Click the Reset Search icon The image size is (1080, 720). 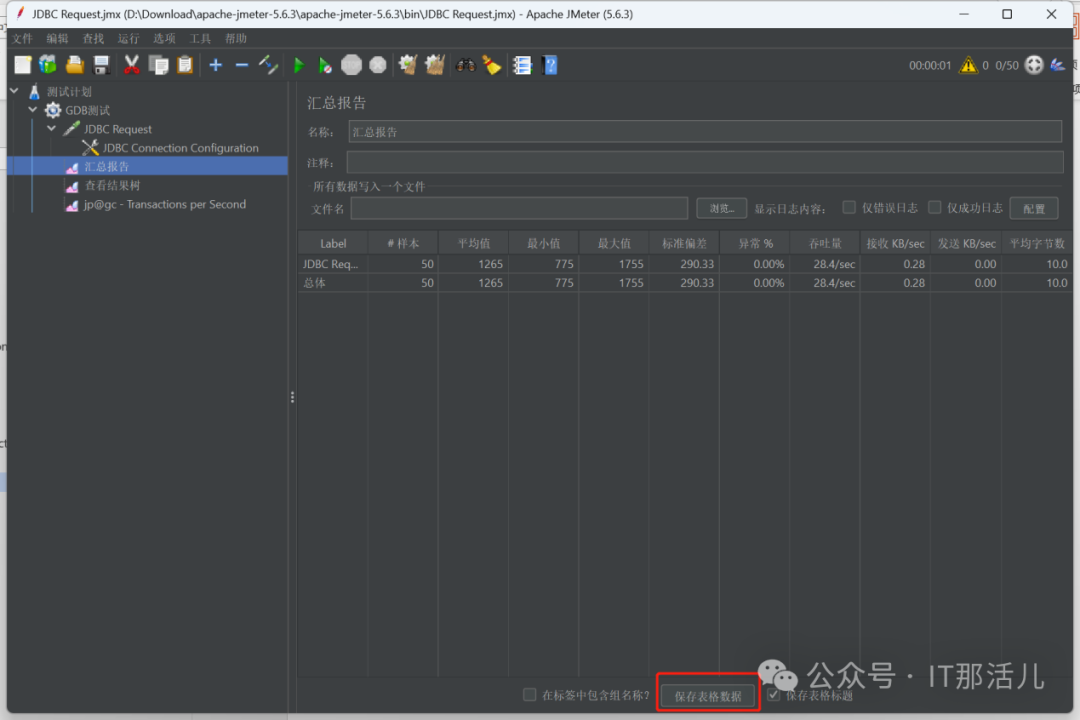pyautogui.click(x=492, y=65)
